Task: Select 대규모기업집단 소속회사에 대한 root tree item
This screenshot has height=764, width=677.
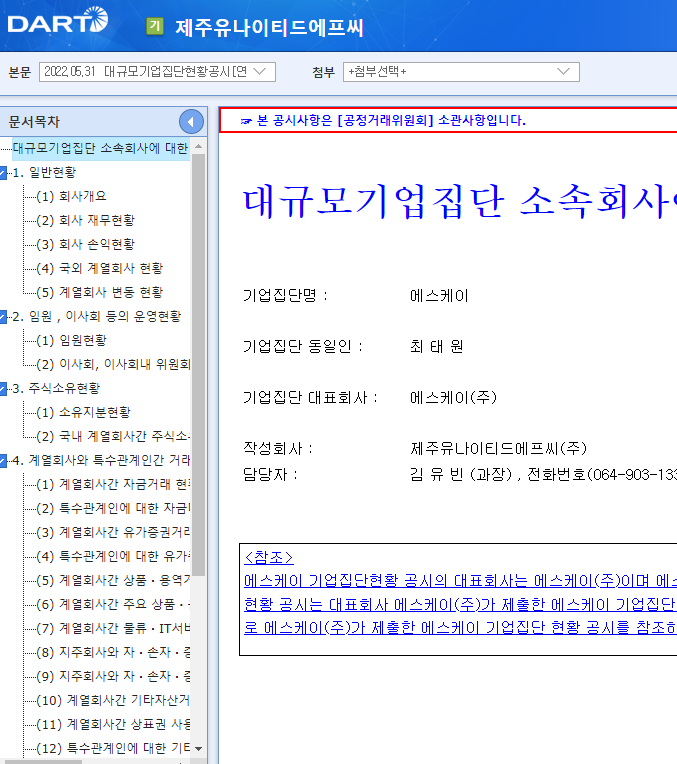Action: [x=100, y=148]
